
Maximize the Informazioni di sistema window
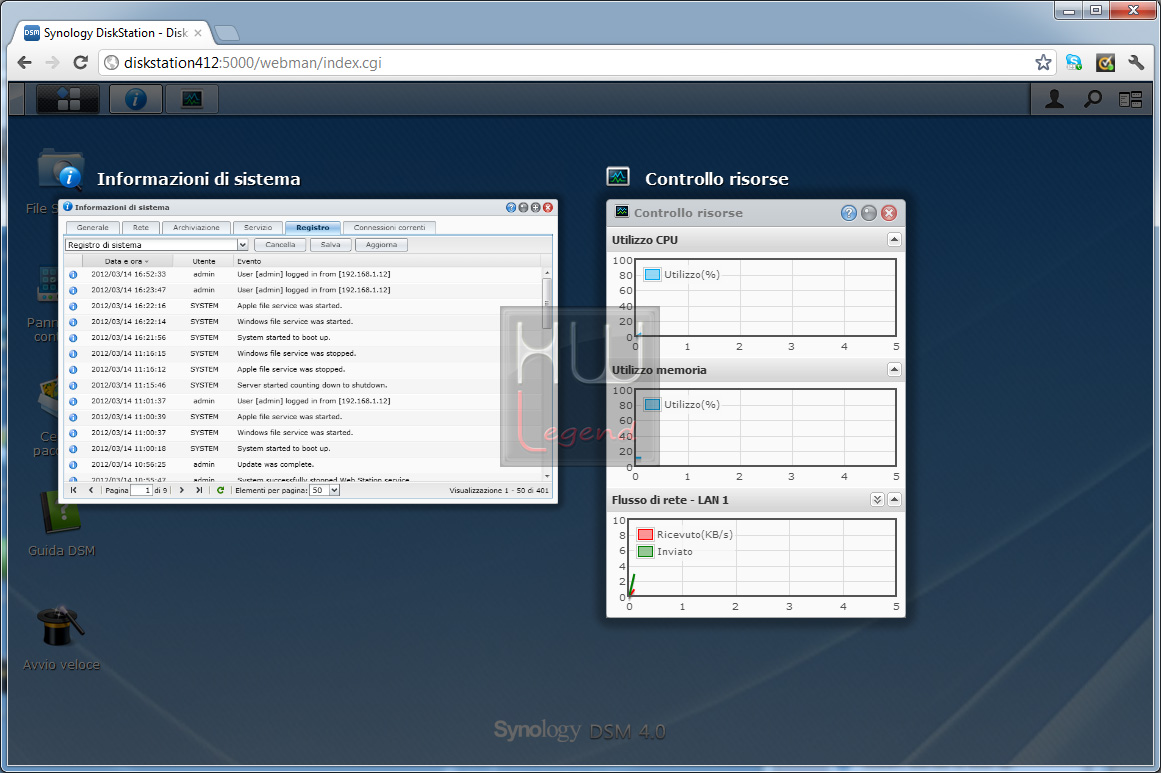pos(535,207)
